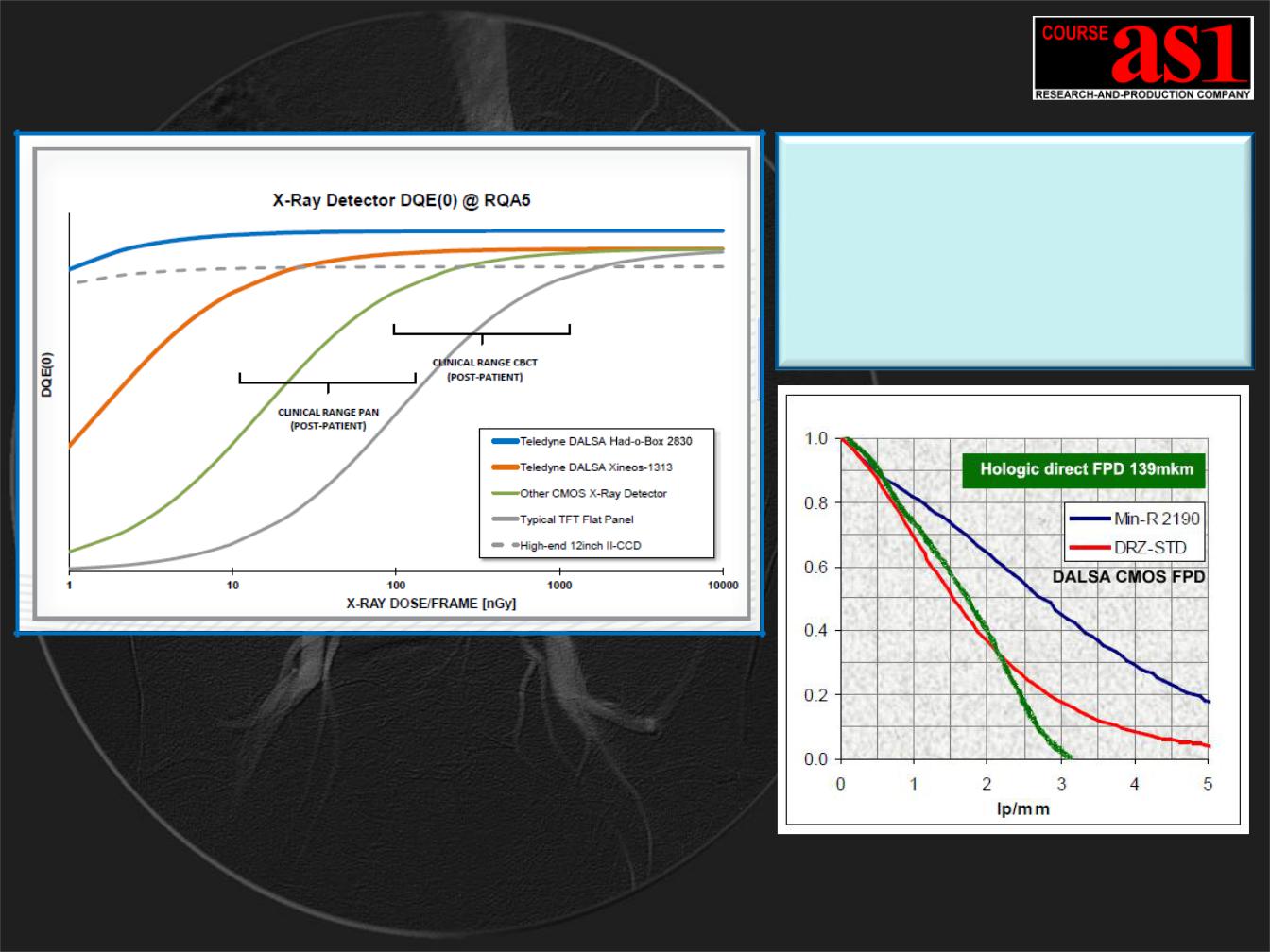Click the orange line swatch for Xineos-1313

click(506, 467)
